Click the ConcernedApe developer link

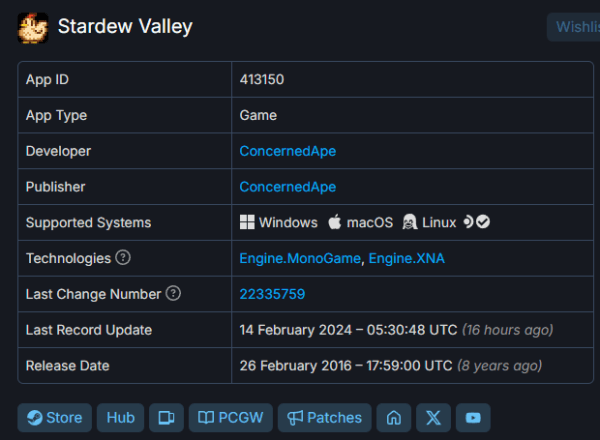pyautogui.click(x=287, y=151)
